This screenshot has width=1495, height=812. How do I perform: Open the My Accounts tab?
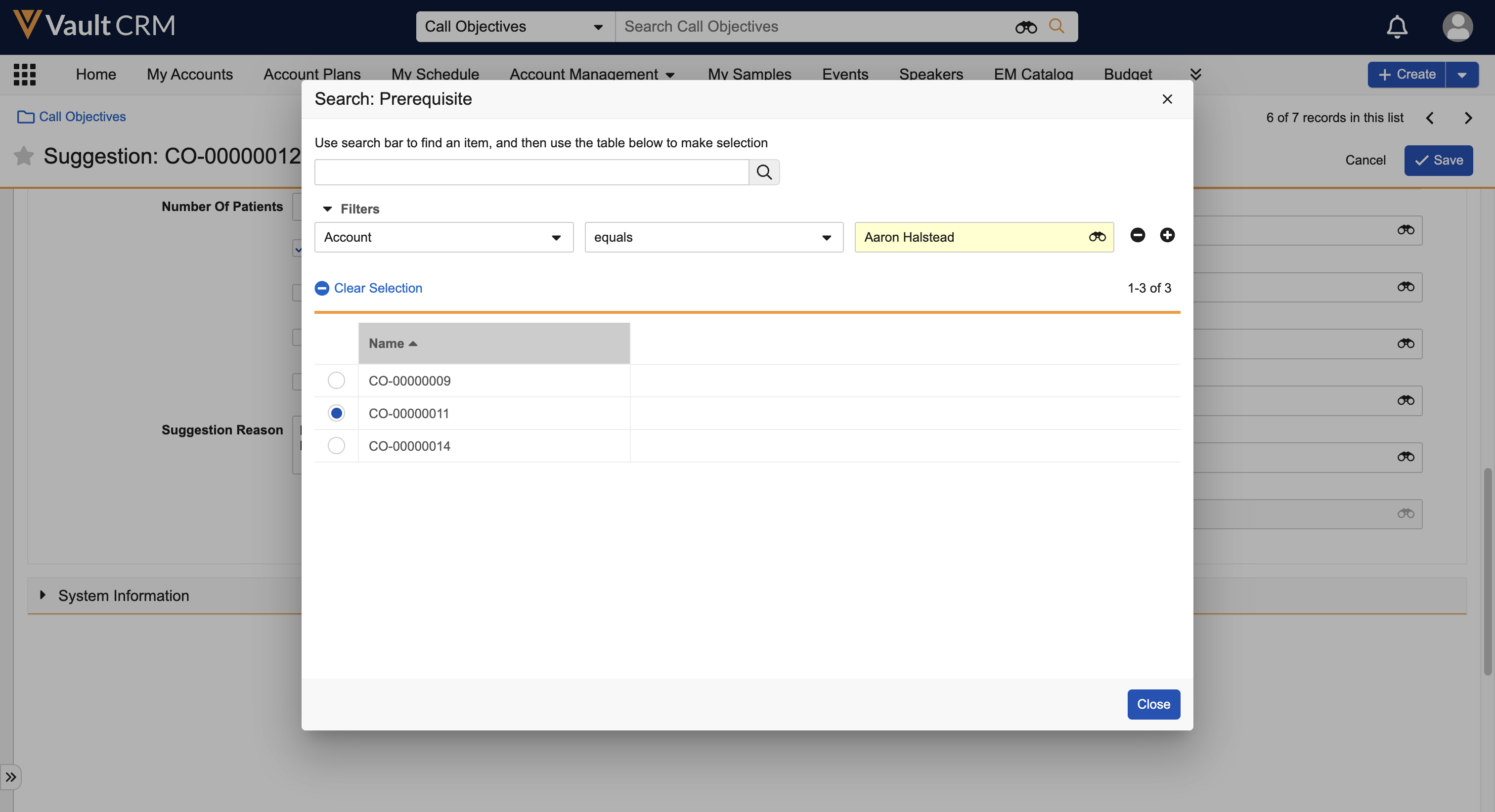coord(189,74)
